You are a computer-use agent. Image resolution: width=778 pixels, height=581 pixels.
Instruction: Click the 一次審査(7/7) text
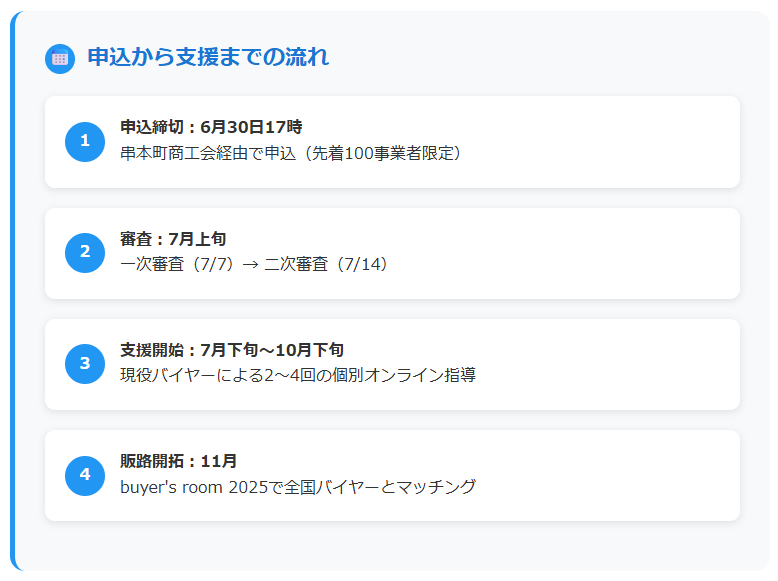pyautogui.click(x=177, y=264)
